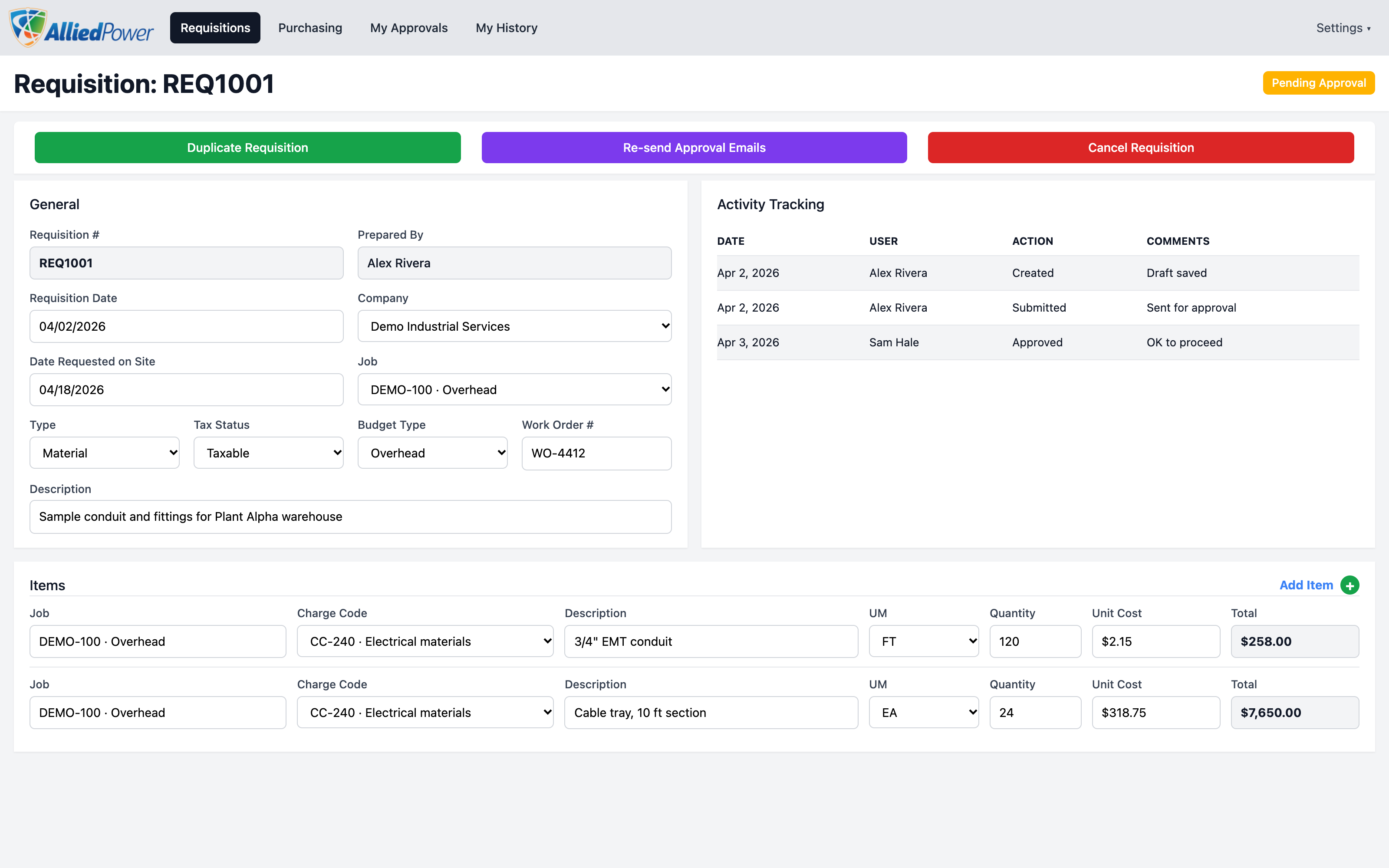Click Duplicate Requisition button
Screen dimensions: 1389x868
pyautogui.click(x=247, y=148)
